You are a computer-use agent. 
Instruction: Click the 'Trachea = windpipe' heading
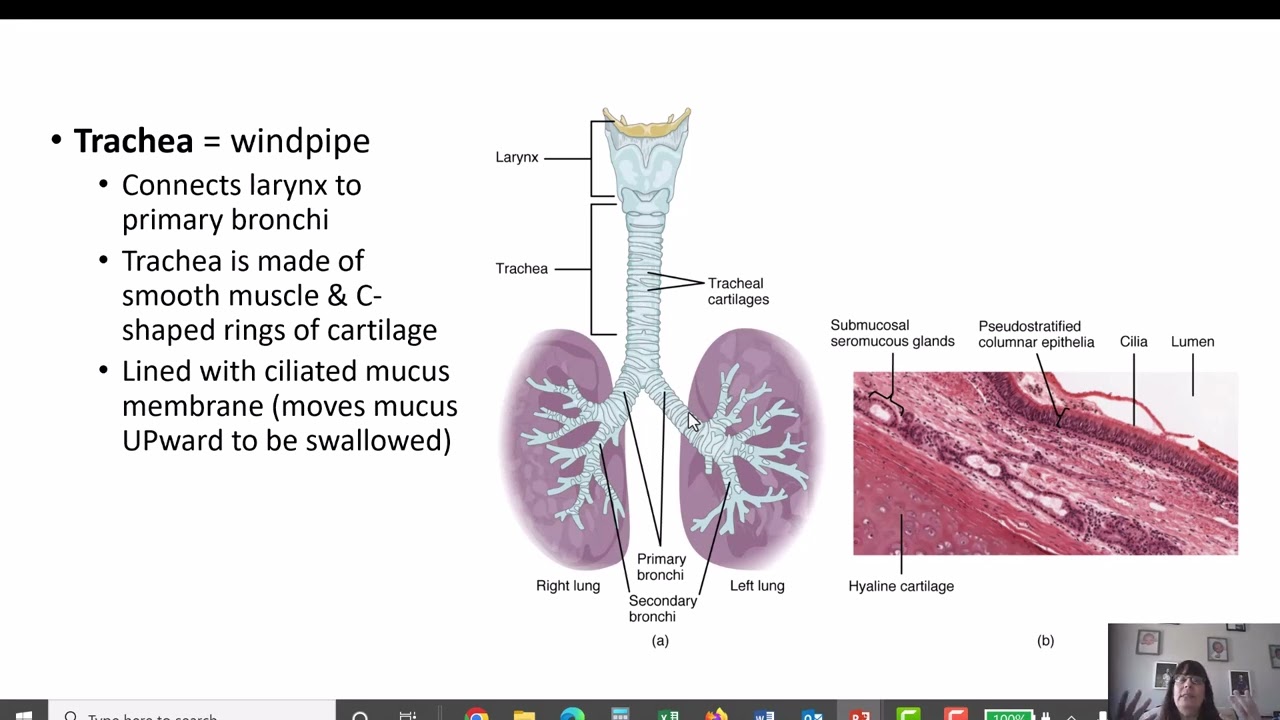(x=221, y=141)
